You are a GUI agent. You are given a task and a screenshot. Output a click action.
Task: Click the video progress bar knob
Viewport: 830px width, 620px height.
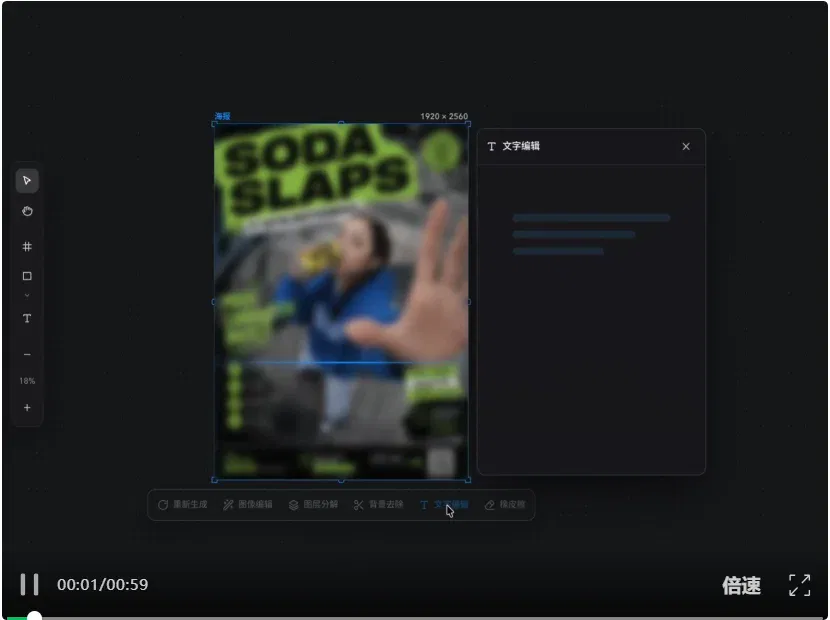(x=34, y=616)
